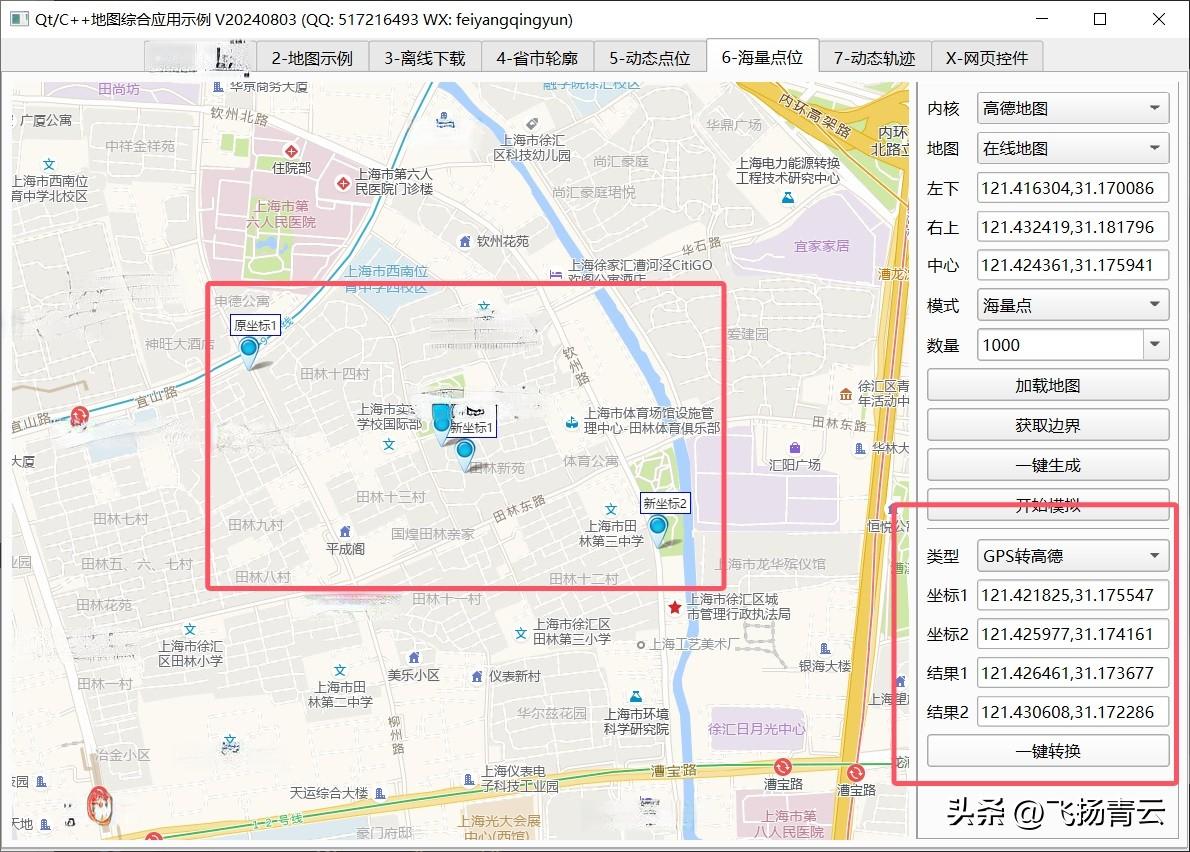
Task: Open the 内核 dropdown showing 高德地图
Action: pyautogui.click(x=1072, y=108)
